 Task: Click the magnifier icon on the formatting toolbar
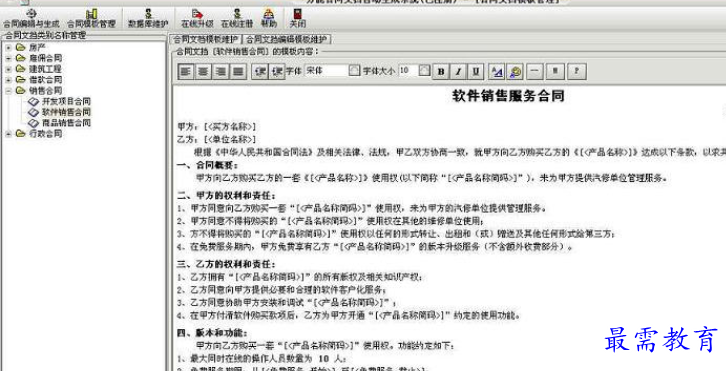coord(515,71)
